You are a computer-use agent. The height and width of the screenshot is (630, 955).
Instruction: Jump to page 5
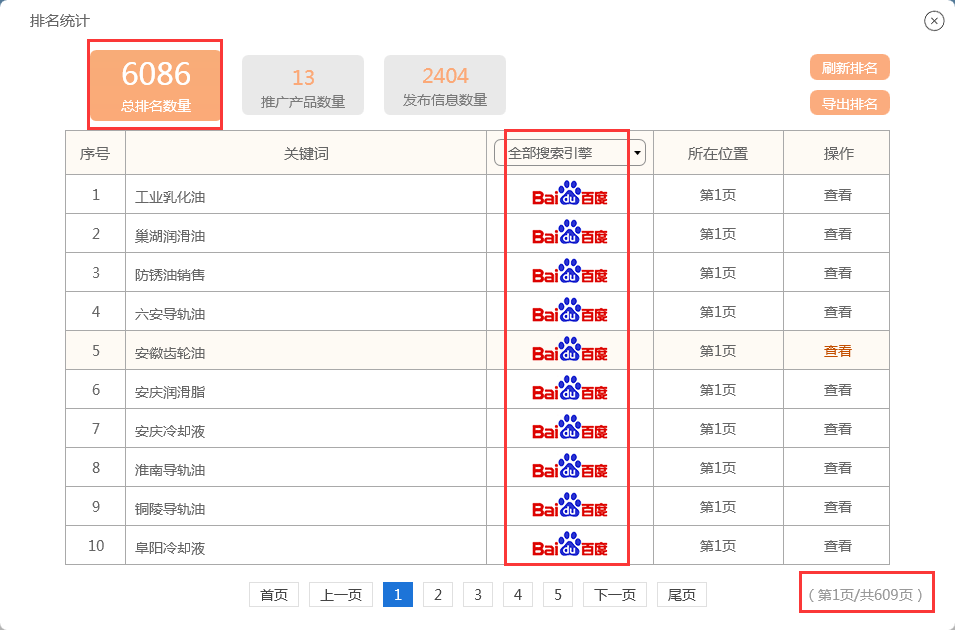(x=558, y=595)
